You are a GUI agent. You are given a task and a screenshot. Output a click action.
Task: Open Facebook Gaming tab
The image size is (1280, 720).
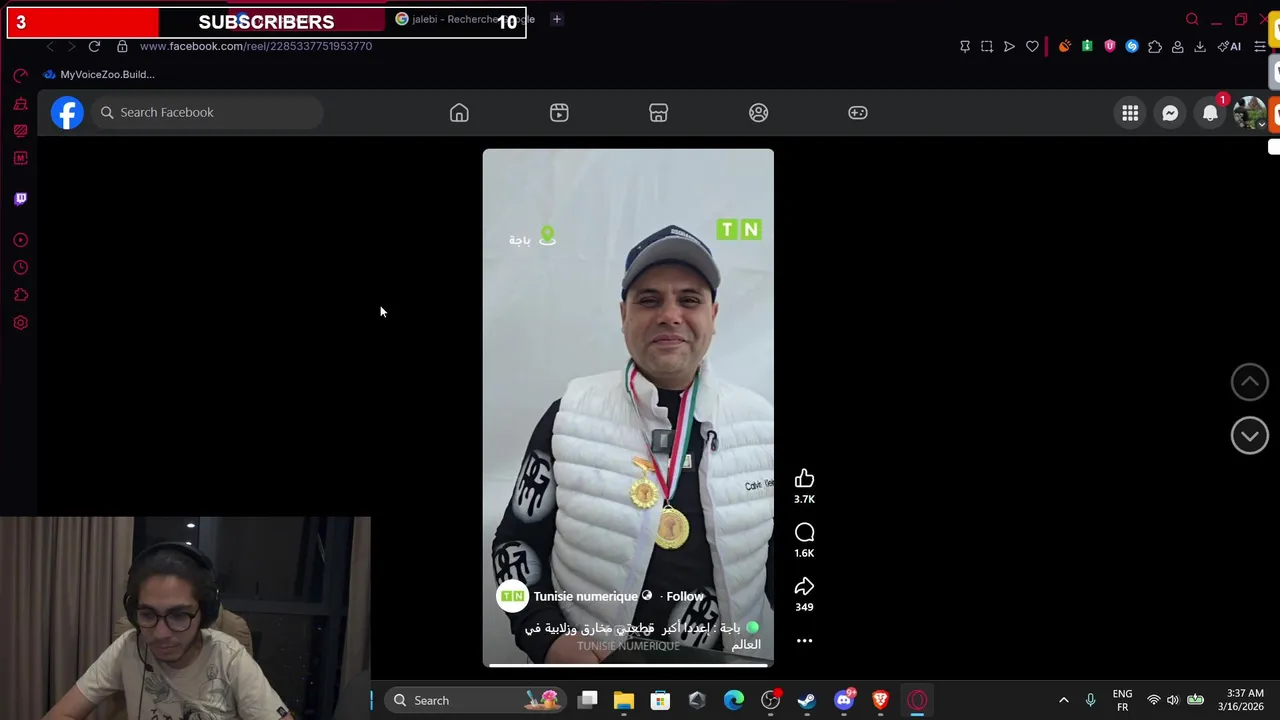click(x=858, y=113)
